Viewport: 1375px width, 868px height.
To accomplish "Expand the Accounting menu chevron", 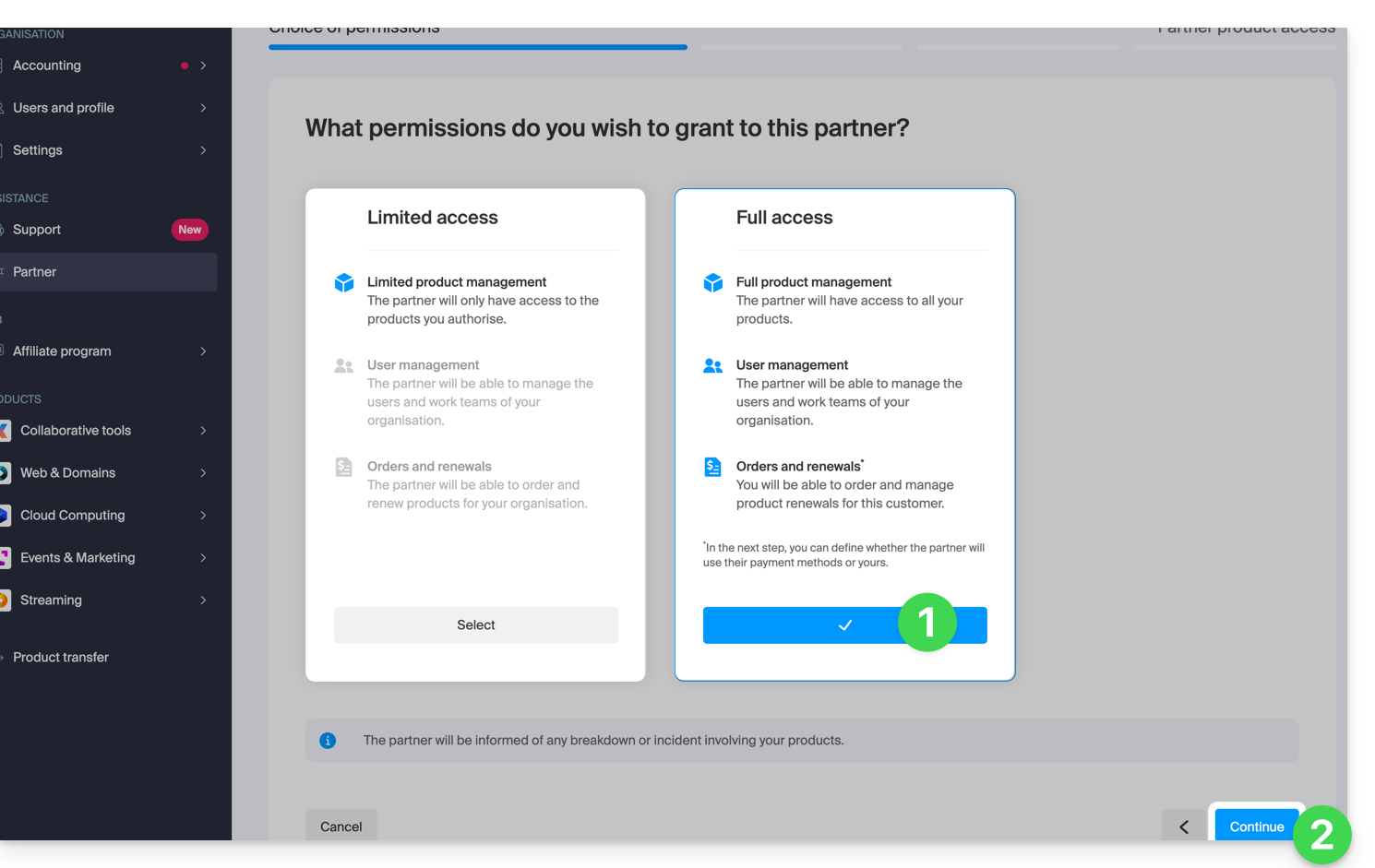I will coord(203,65).
